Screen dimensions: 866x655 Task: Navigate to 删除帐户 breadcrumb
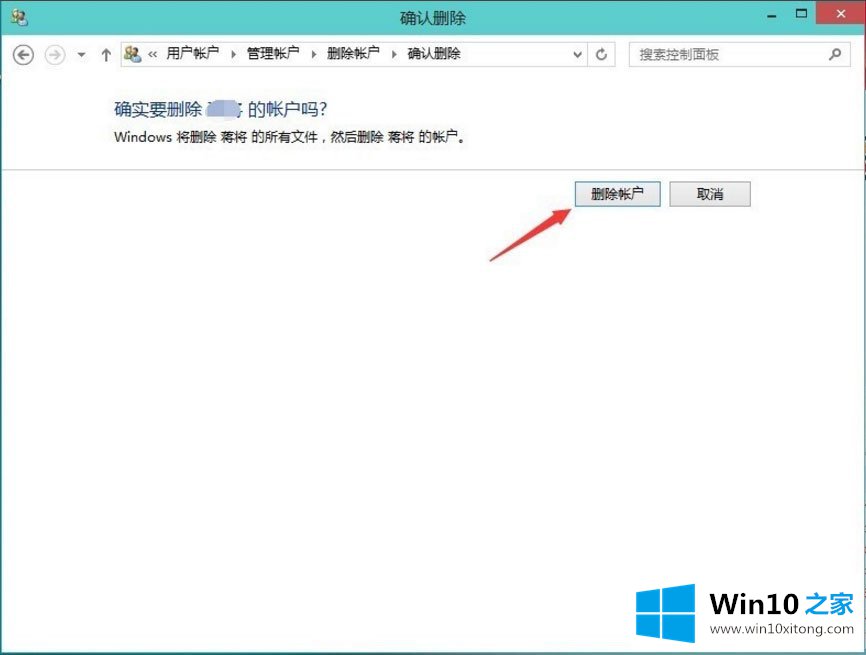click(353, 54)
